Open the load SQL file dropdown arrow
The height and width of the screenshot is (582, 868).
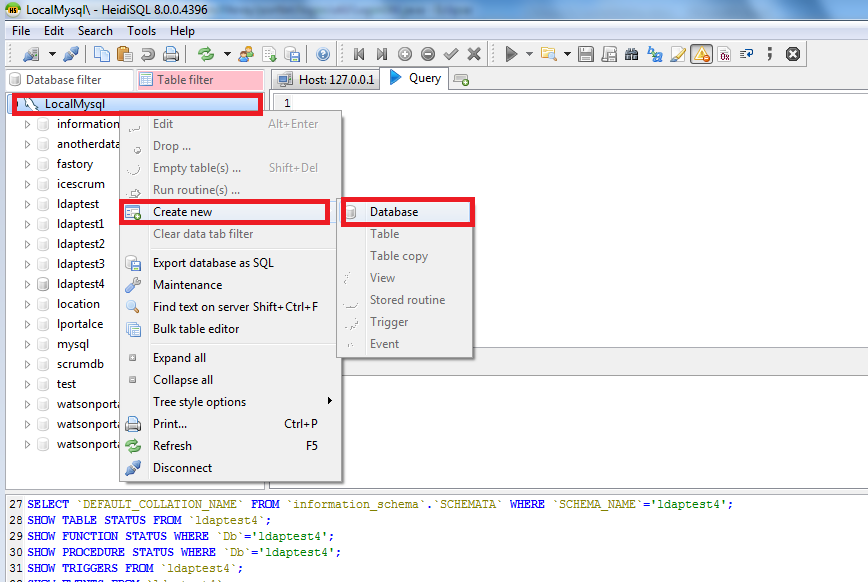coord(567,54)
